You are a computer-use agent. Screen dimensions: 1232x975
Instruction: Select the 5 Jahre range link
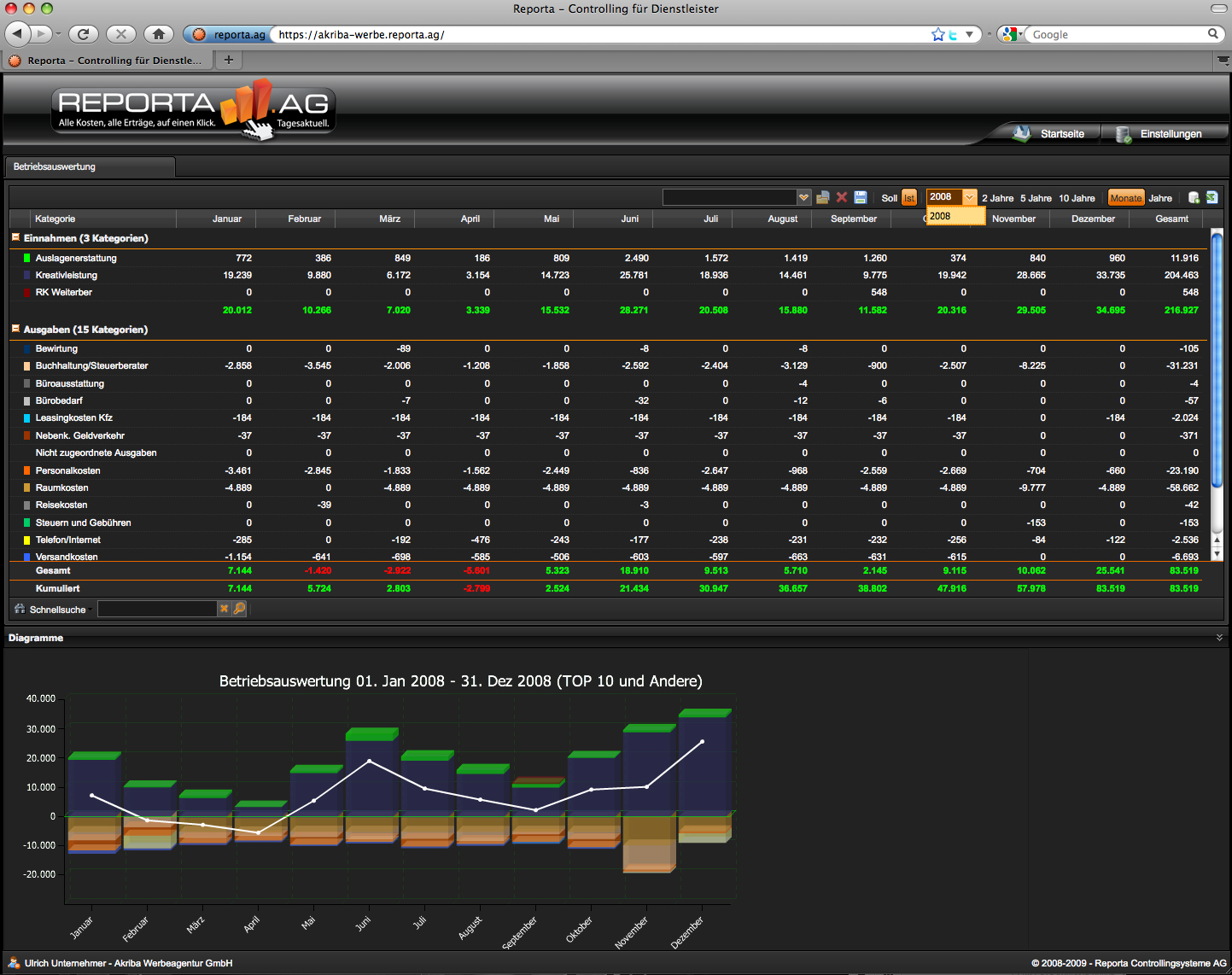click(1036, 198)
